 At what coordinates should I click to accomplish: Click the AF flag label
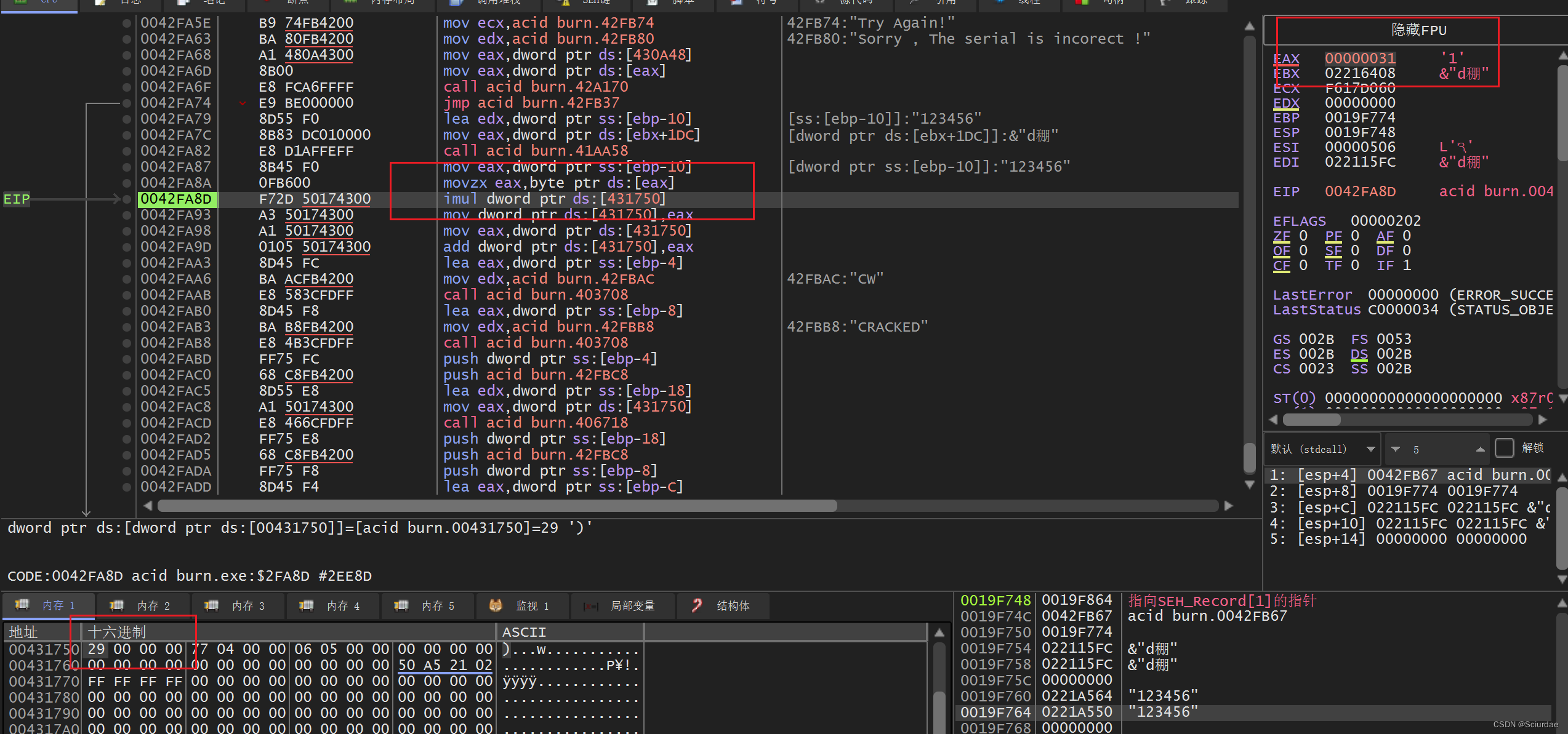(x=1385, y=236)
